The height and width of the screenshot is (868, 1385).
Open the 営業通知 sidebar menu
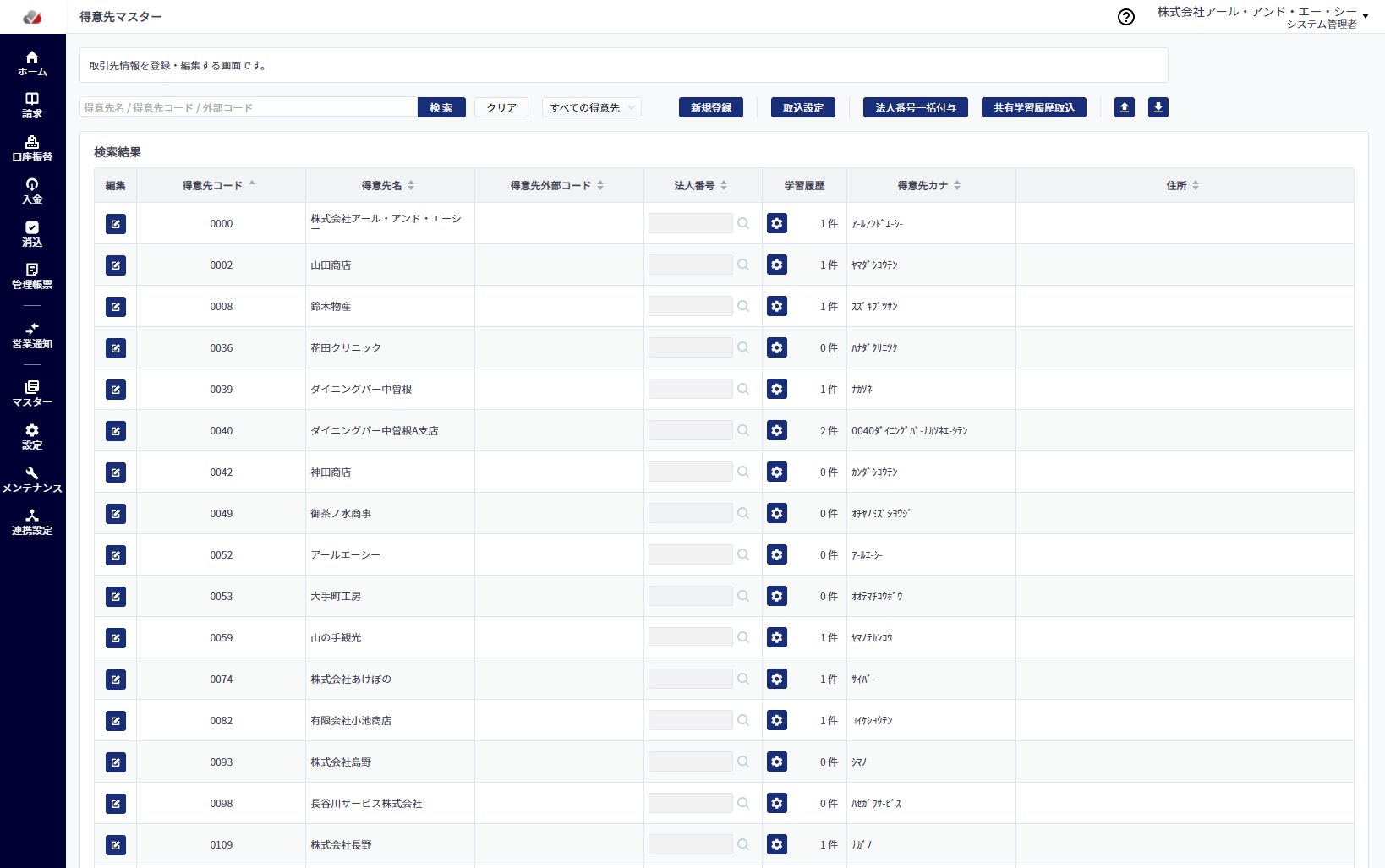click(32, 336)
